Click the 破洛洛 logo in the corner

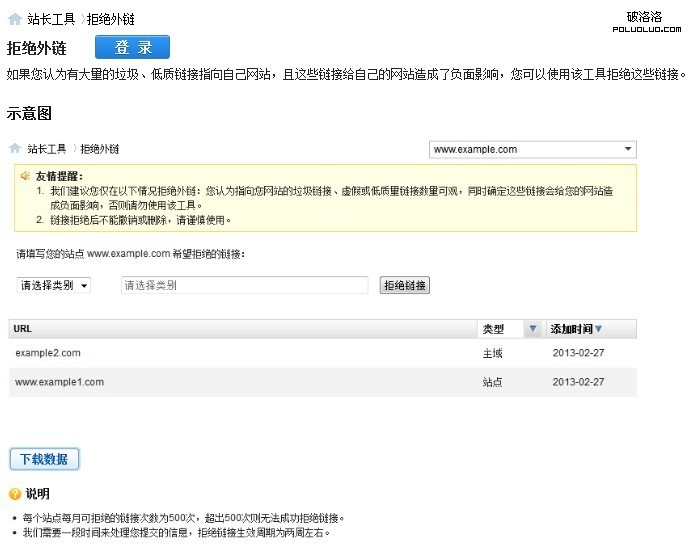coord(644,21)
